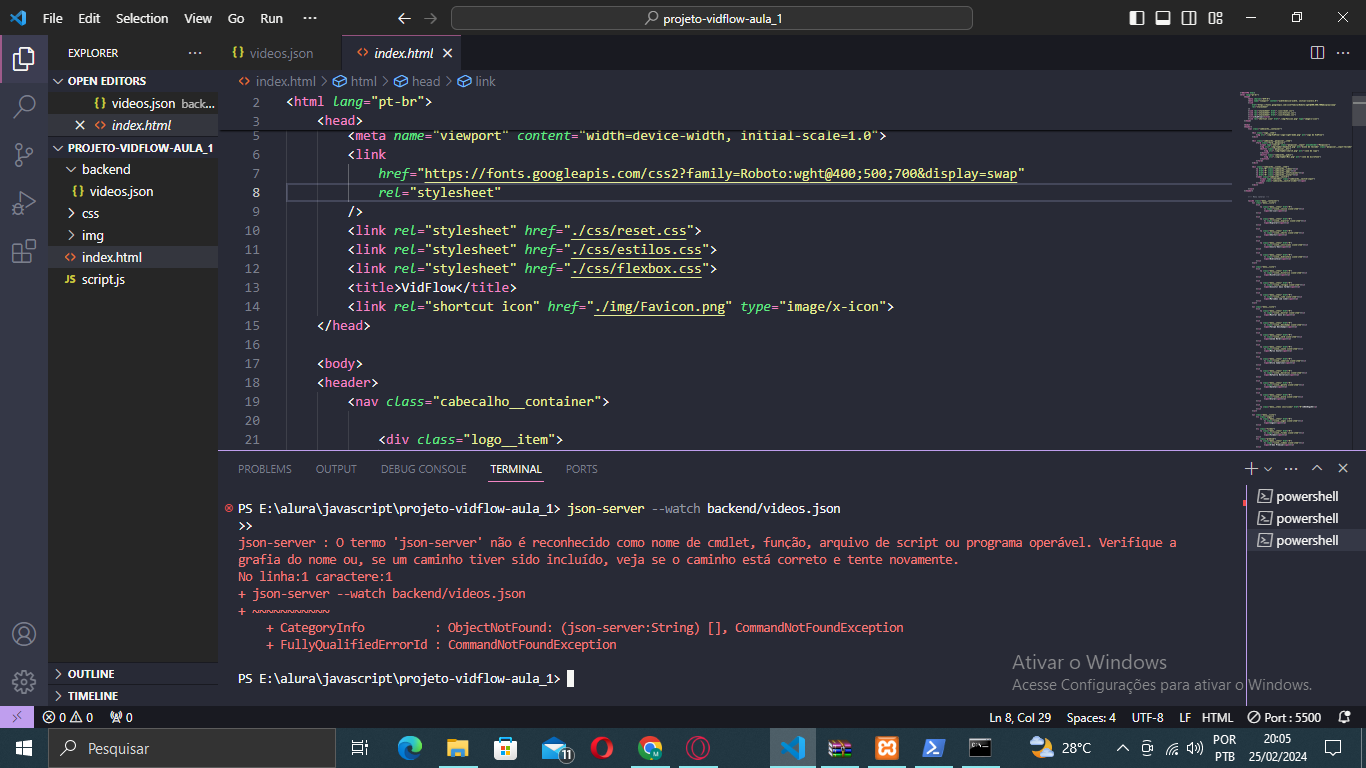Viewport: 1366px width, 768px height.
Task: Open errors and warnings status item
Action: click(x=68, y=717)
